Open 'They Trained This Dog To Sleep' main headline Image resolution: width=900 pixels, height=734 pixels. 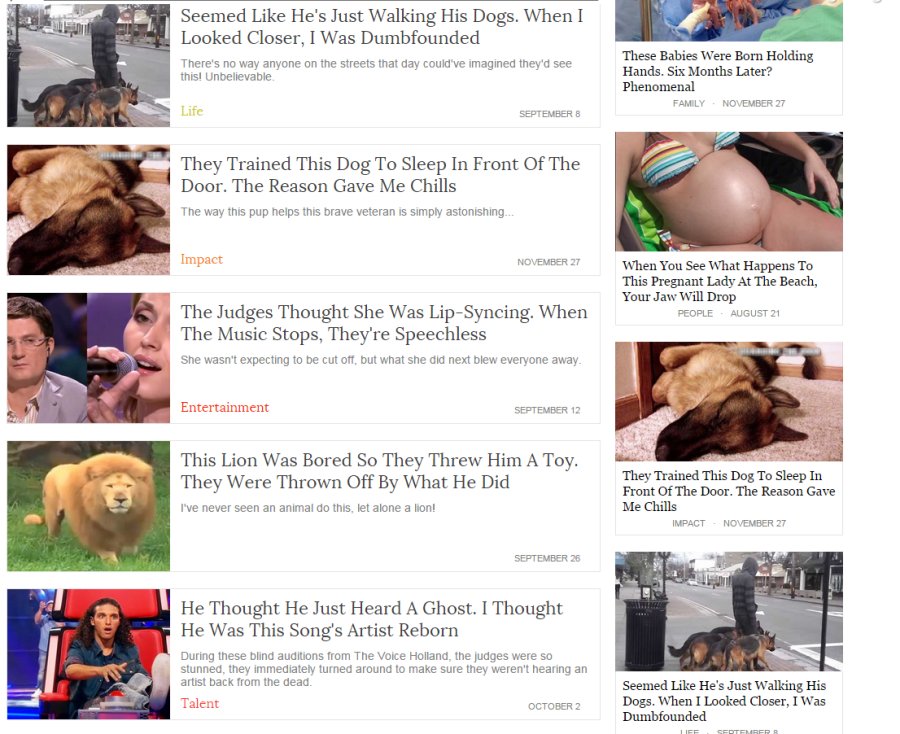click(x=381, y=174)
